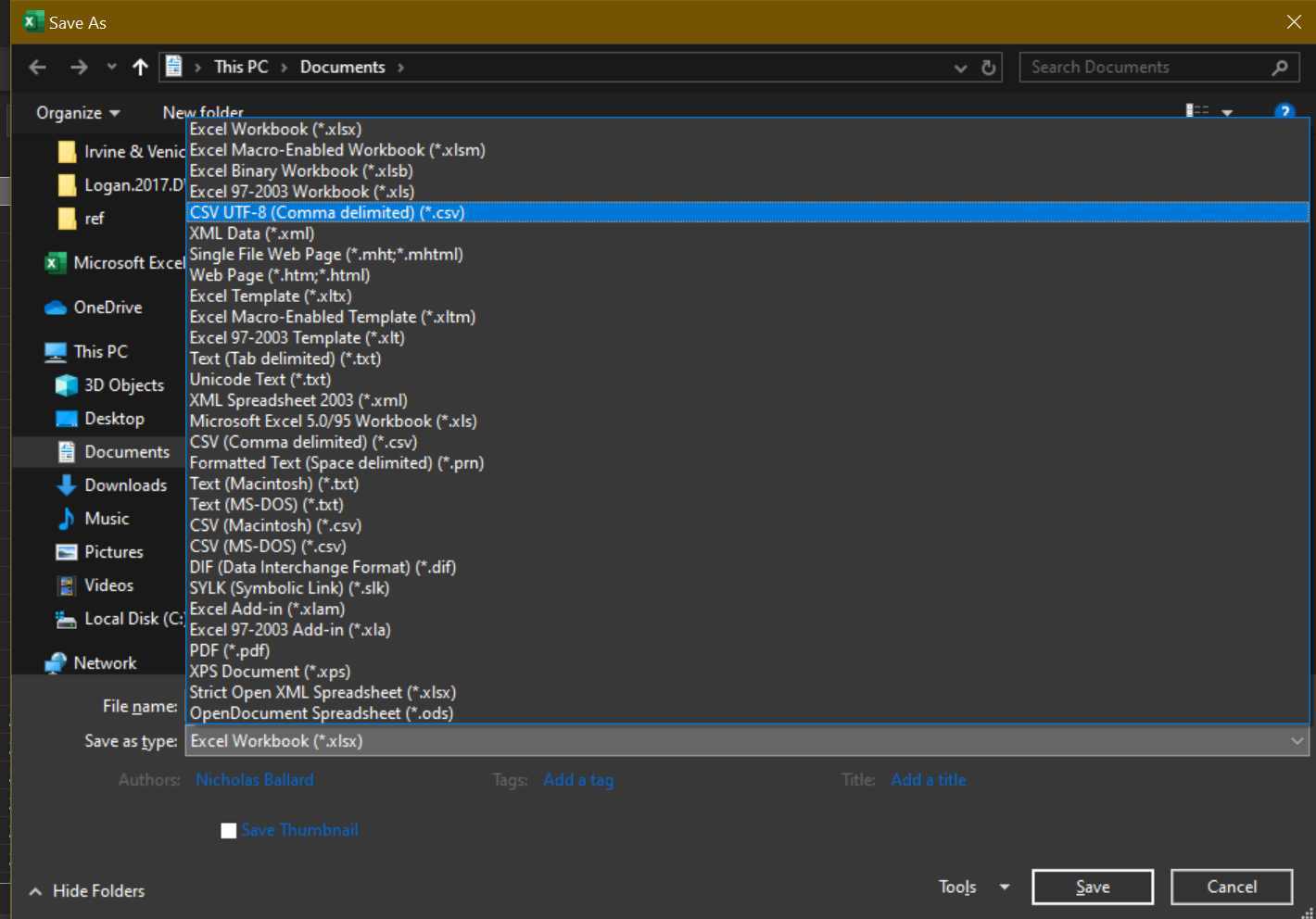This screenshot has height=919, width=1316.
Task: Select OneDrive in navigation pane
Action: 94,308
